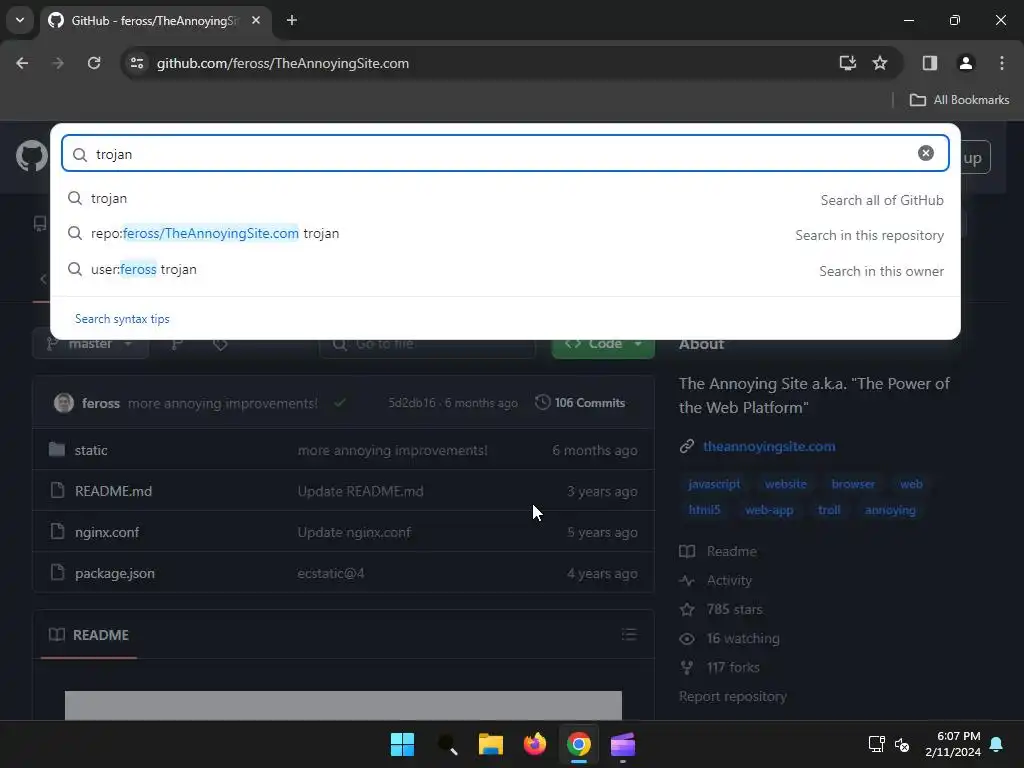The width and height of the screenshot is (1024, 768).
Task: Click the GitHub logo home icon
Action: pyautogui.click(x=31, y=157)
